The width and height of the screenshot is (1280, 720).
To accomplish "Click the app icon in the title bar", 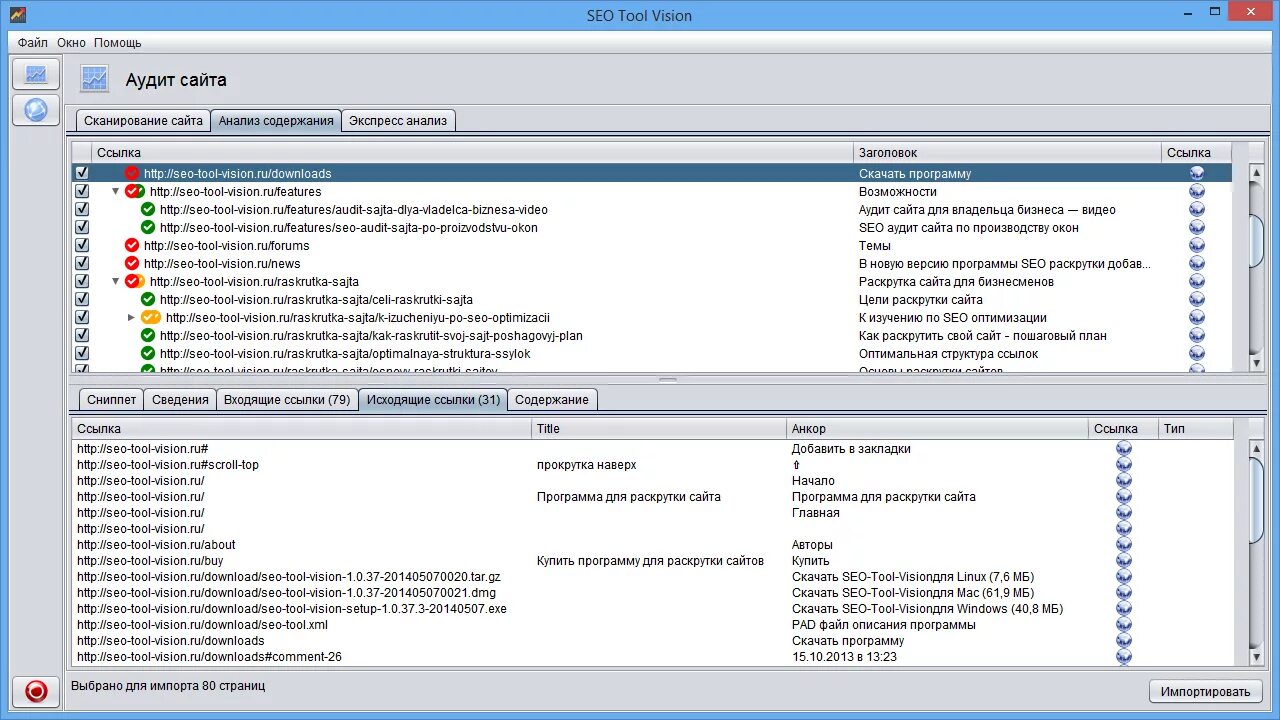I will 17,15.
